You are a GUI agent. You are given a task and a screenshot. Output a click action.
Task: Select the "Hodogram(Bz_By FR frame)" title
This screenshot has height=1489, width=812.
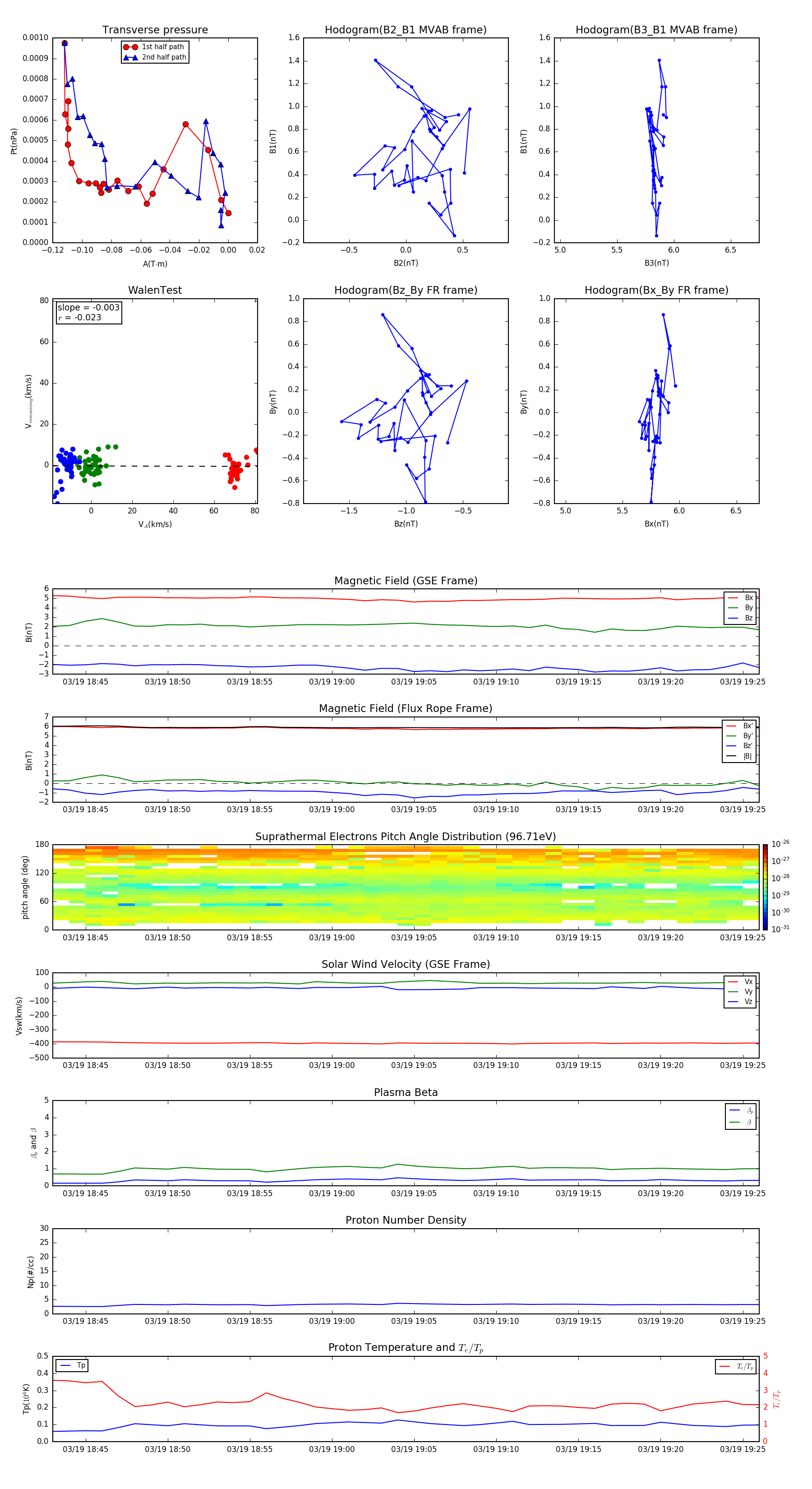click(x=406, y=290)
